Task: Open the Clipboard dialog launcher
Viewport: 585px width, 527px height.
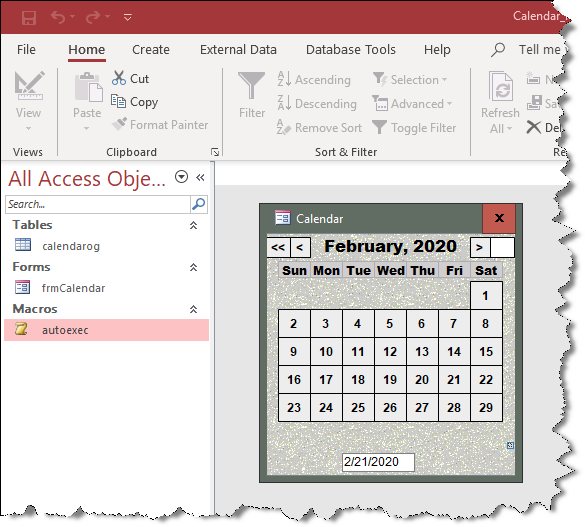Action: (x=215, y=152)
